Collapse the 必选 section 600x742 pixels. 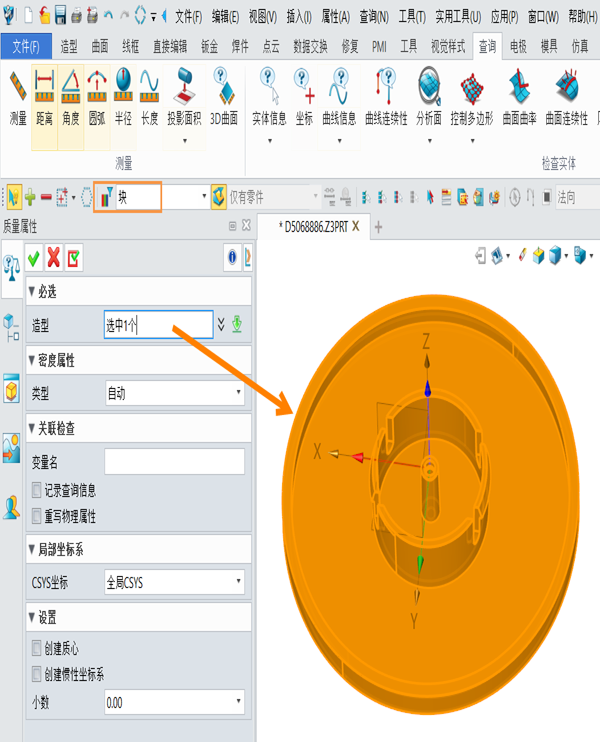coord(32,292)
